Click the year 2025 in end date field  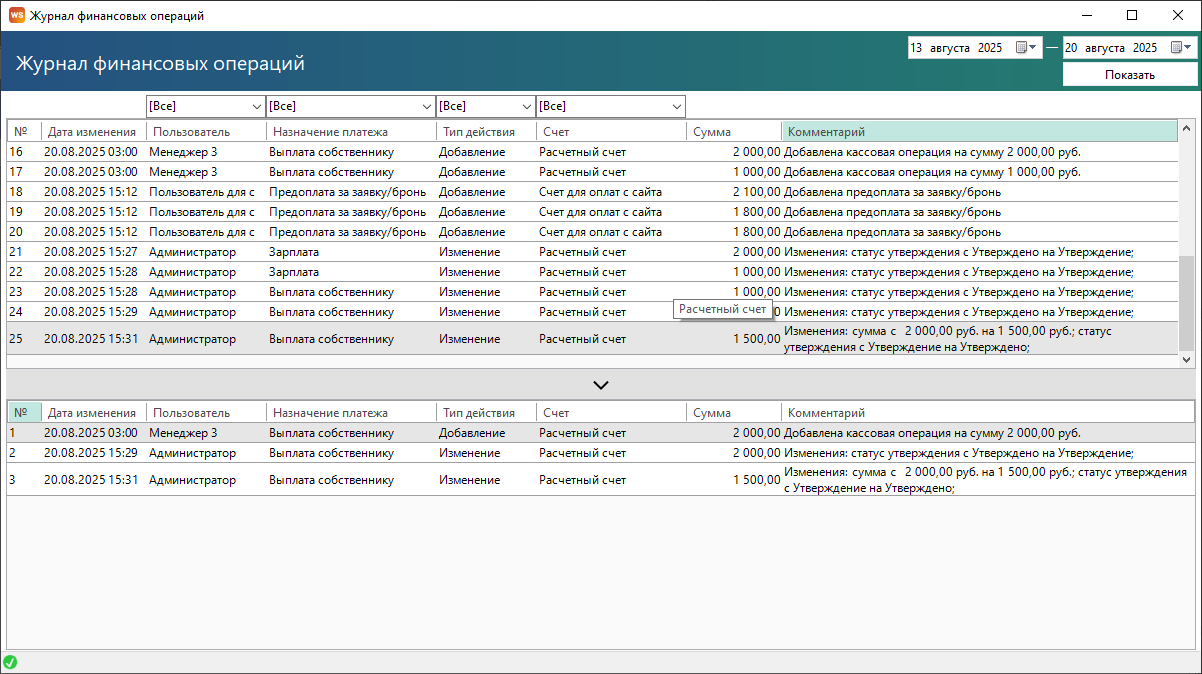coord(1144,48)
